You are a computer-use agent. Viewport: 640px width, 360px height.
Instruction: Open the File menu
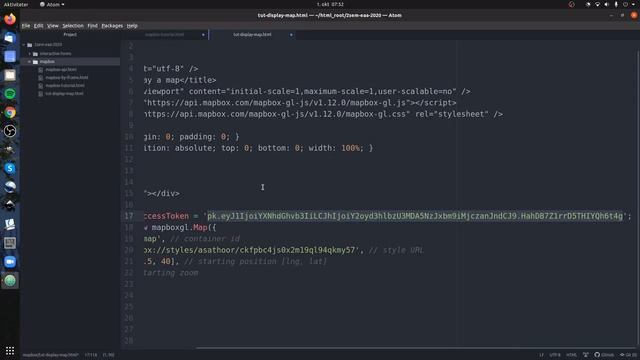click(x=26, y=26)
